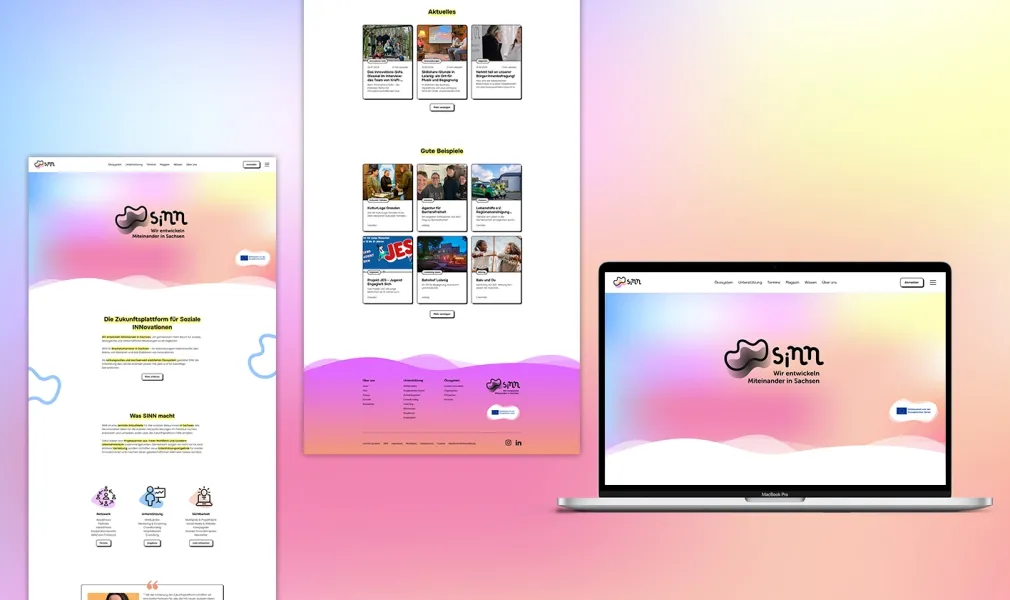This screenshot has height=600, width=1010.
Task: Open the Agentur für Barrierefreiheit card
Action: click(442, 197)
